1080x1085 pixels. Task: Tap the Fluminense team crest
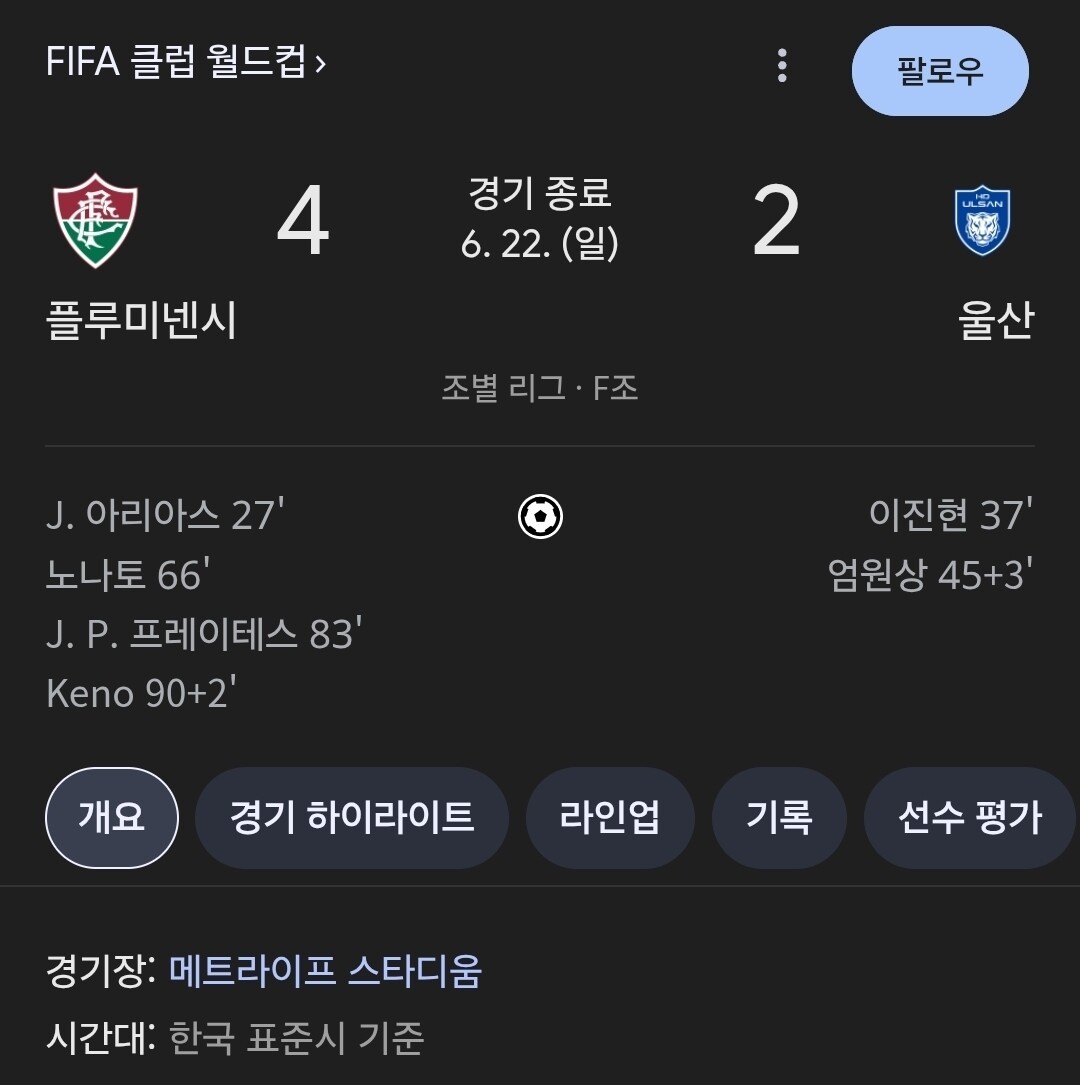tap(96, 220)
